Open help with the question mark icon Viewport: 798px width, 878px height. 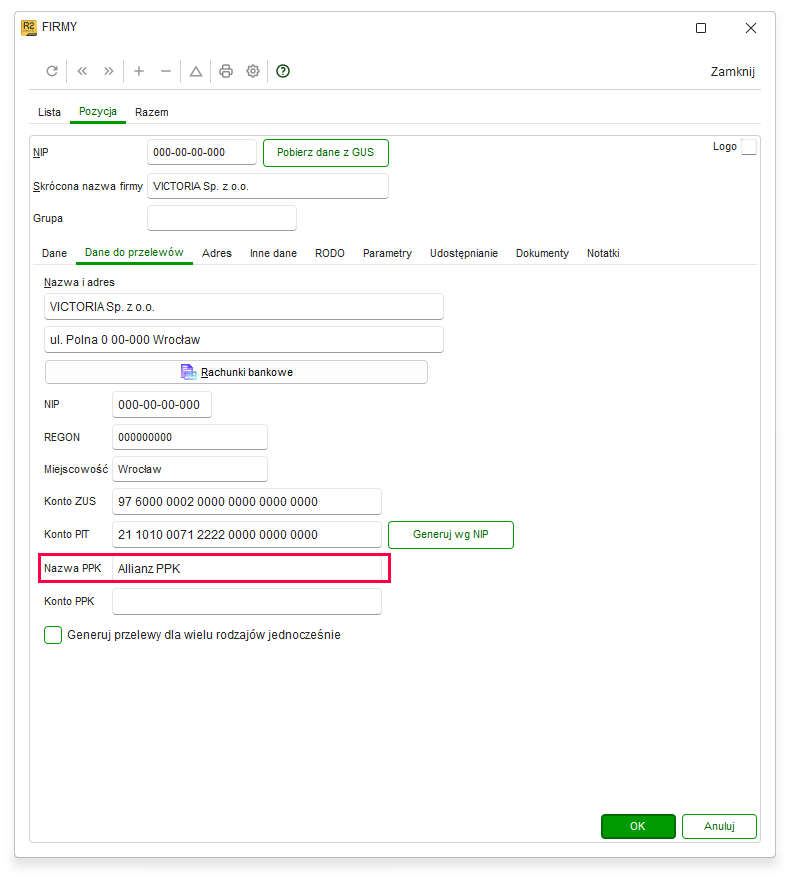283,71
